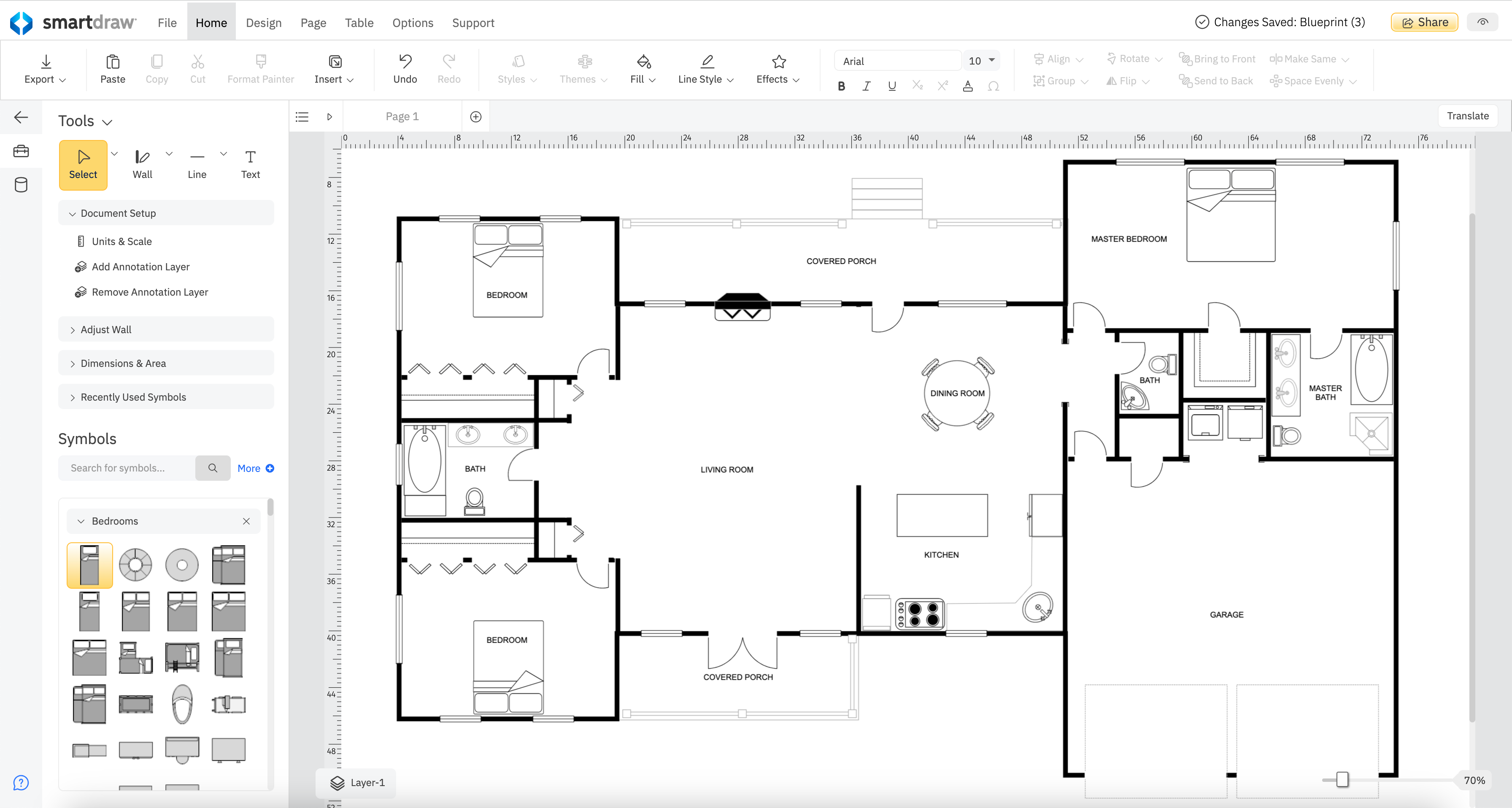Open the Effects menu via star icon
1512x808 pixels.
point(778,62)
